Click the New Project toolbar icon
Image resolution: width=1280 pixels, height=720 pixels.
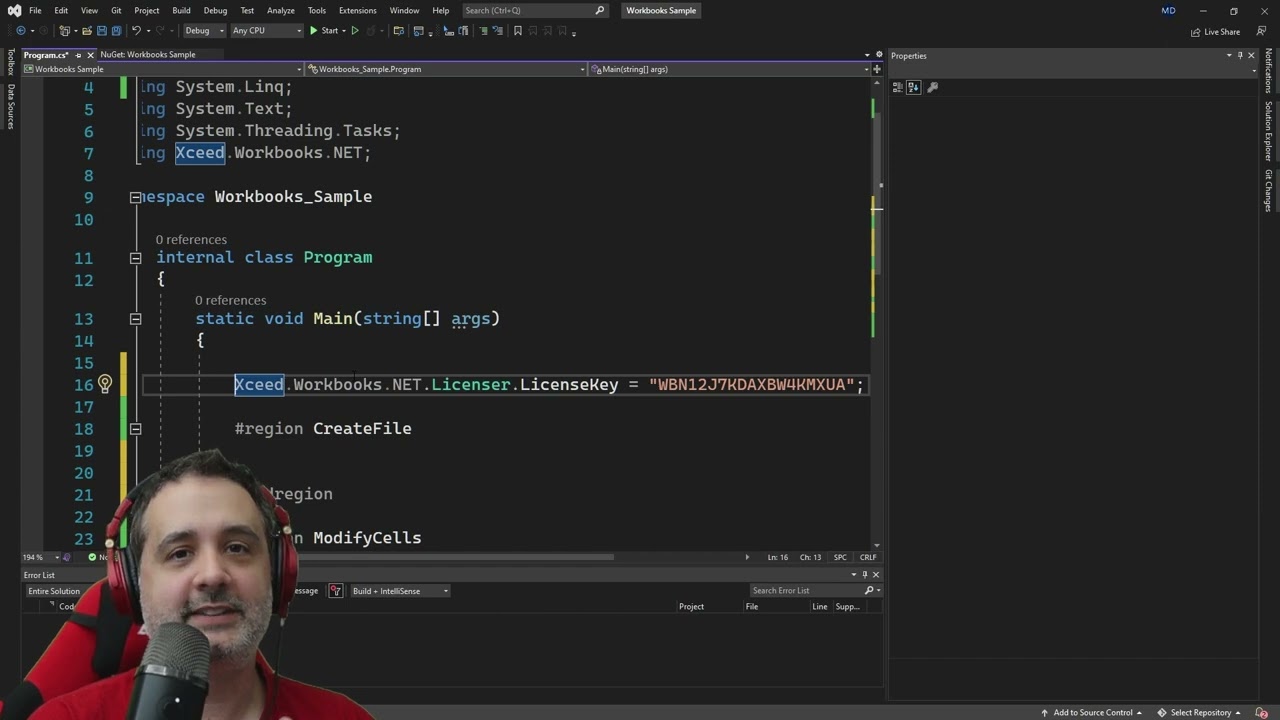66,31
